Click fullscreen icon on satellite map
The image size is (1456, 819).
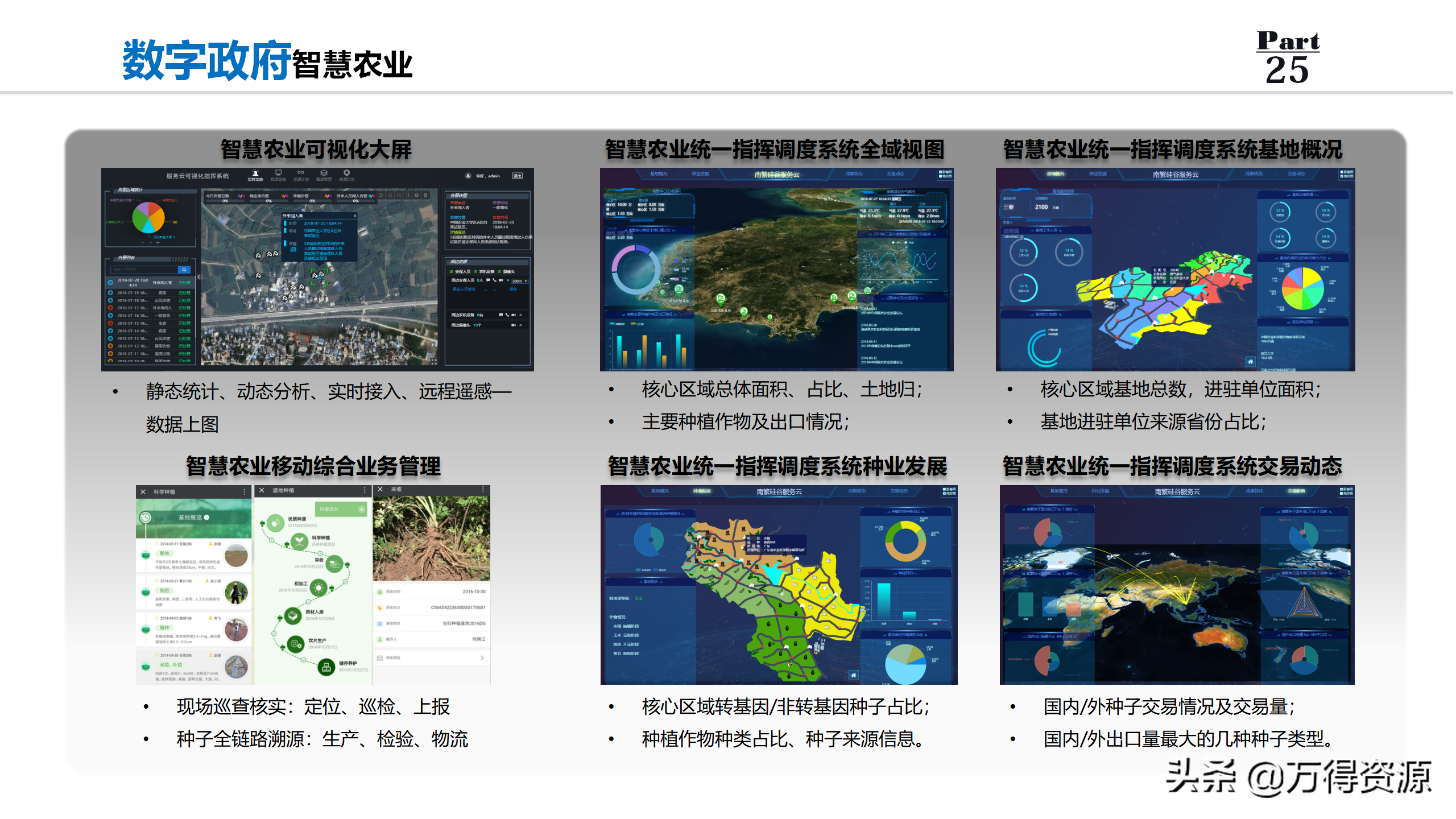[434, 362]
